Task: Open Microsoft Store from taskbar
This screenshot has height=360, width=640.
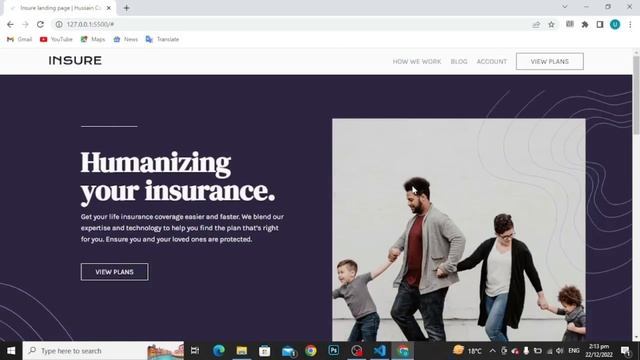Action: [264, 351]
